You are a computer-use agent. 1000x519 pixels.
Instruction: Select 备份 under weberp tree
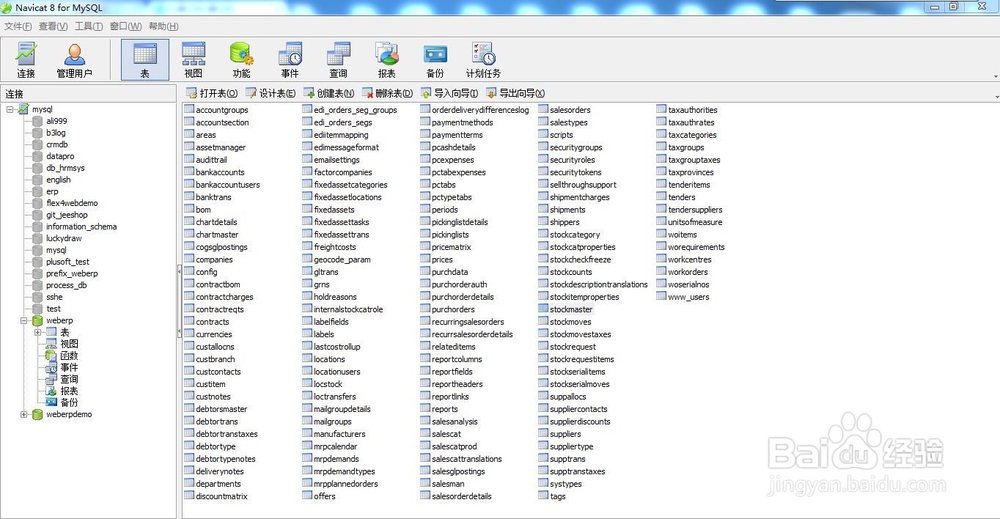click(69, 403)
